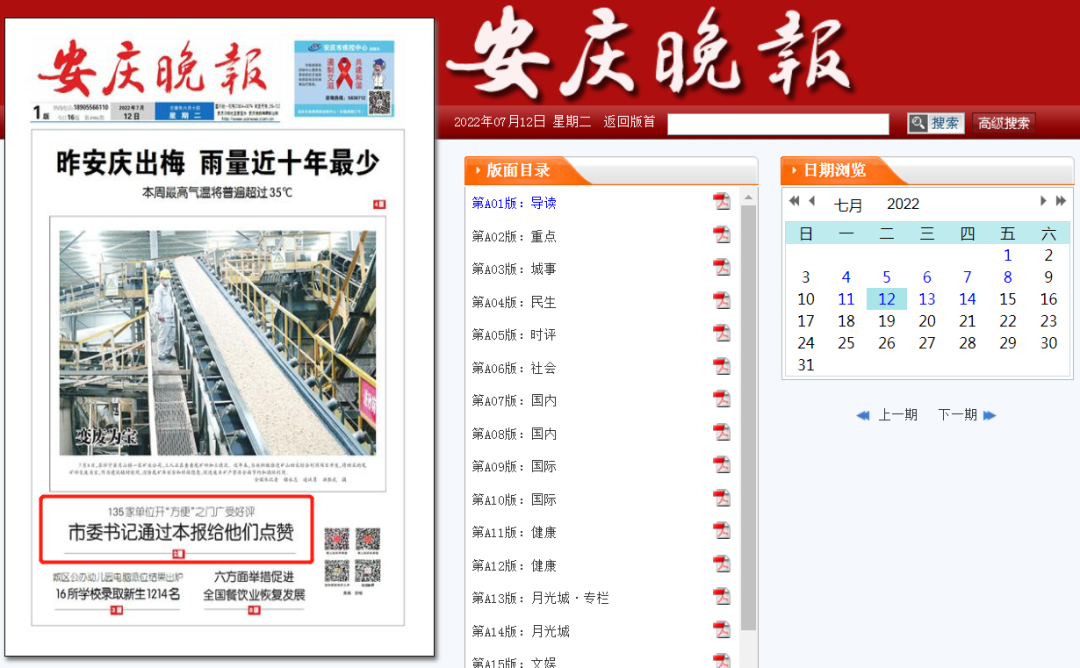1080x668 pixels.
Task: Open 第A02版：重点 page
Action: pyautogui.click(x=514, y=236)
